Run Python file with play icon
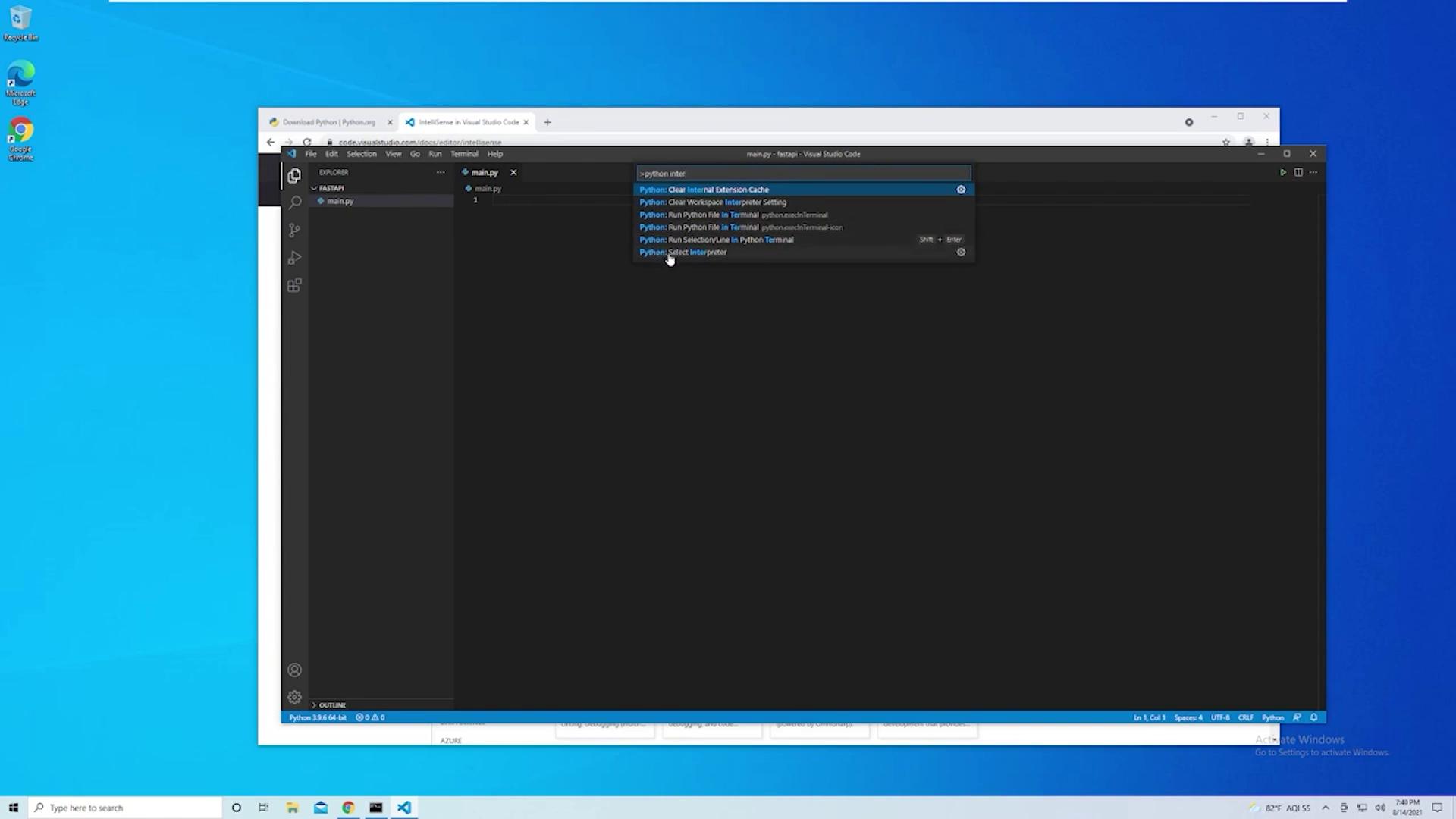Viewport: 1456px width, 819px height. [1282, 173]
